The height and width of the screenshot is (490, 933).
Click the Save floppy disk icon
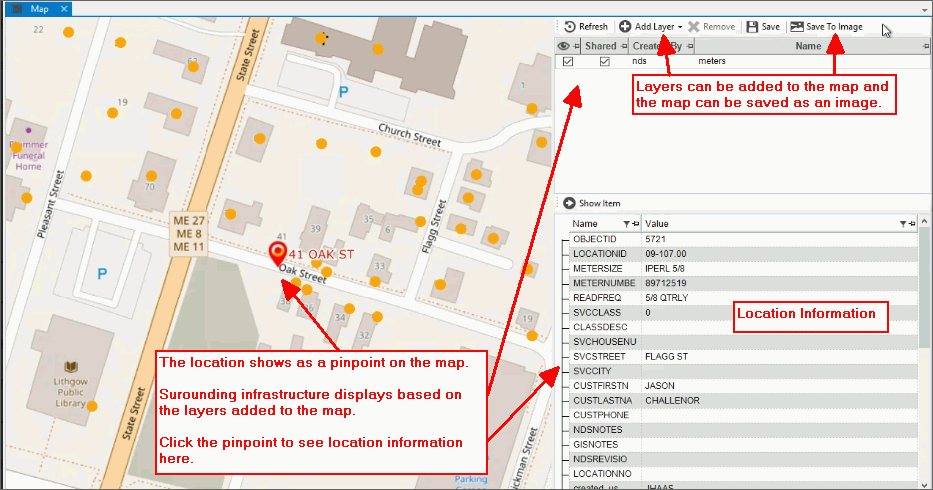click(x=751, y=27)
